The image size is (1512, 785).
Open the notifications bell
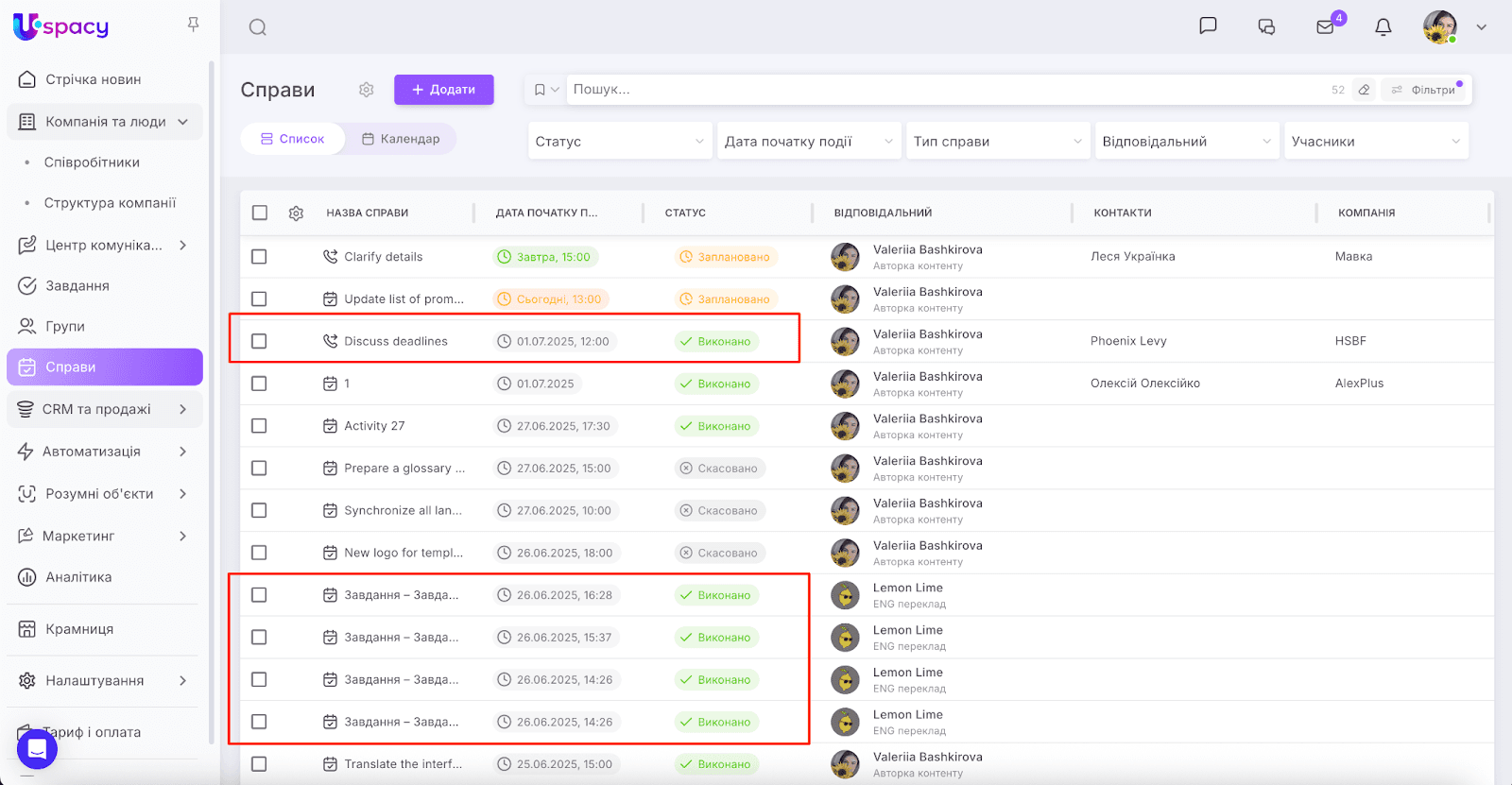1383,27
